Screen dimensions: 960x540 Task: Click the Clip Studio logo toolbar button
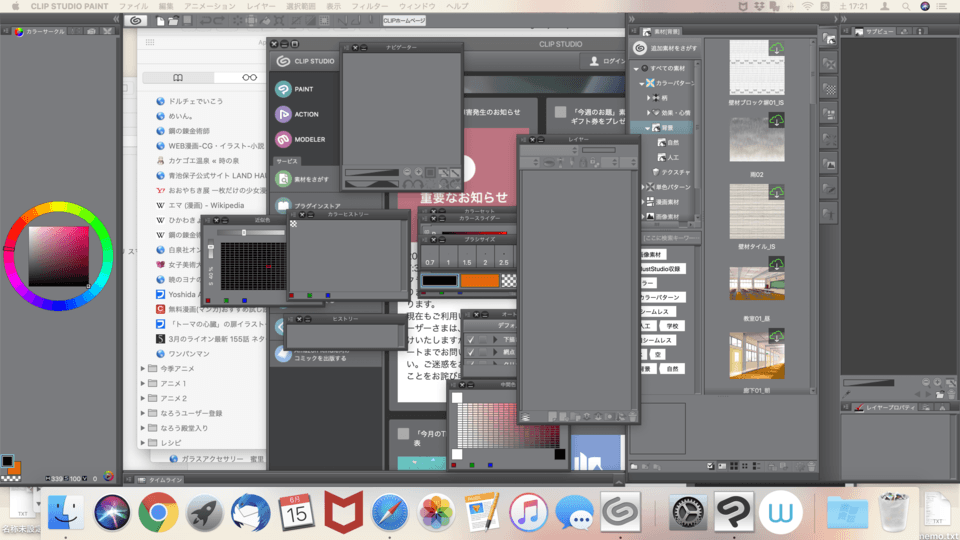135,20
